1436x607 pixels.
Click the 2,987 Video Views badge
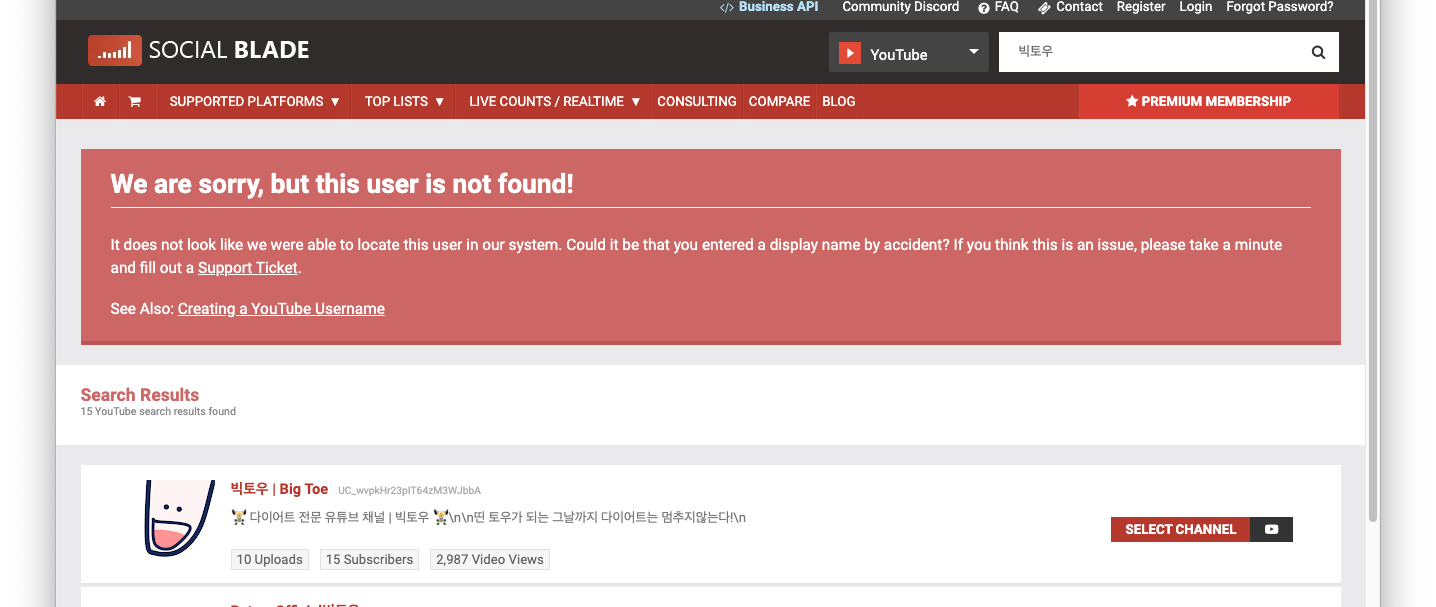pyautogui.click(x=490, y=560)
